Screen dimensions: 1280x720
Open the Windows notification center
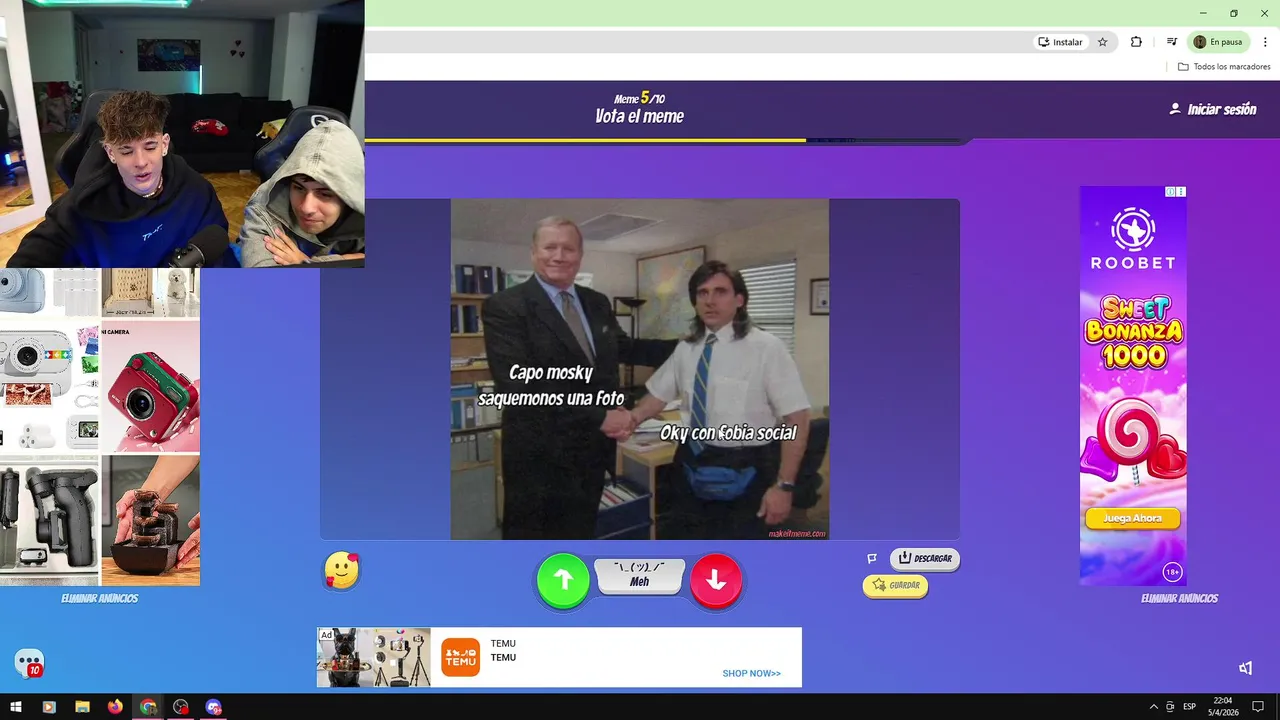(x=1258, y=707)
